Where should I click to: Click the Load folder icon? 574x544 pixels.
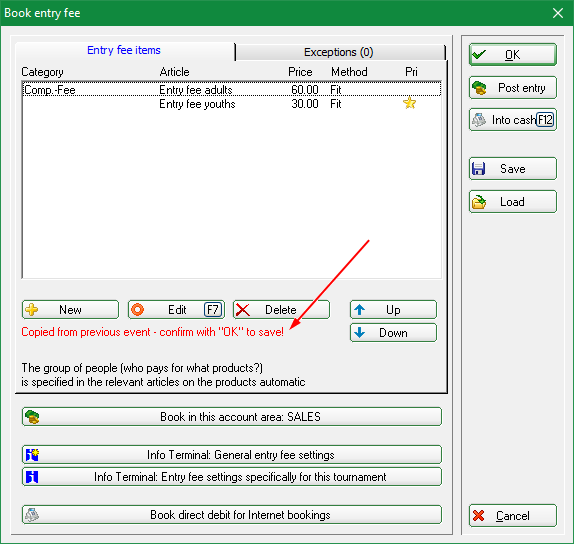pyautogui.click(x=479, y=202)
